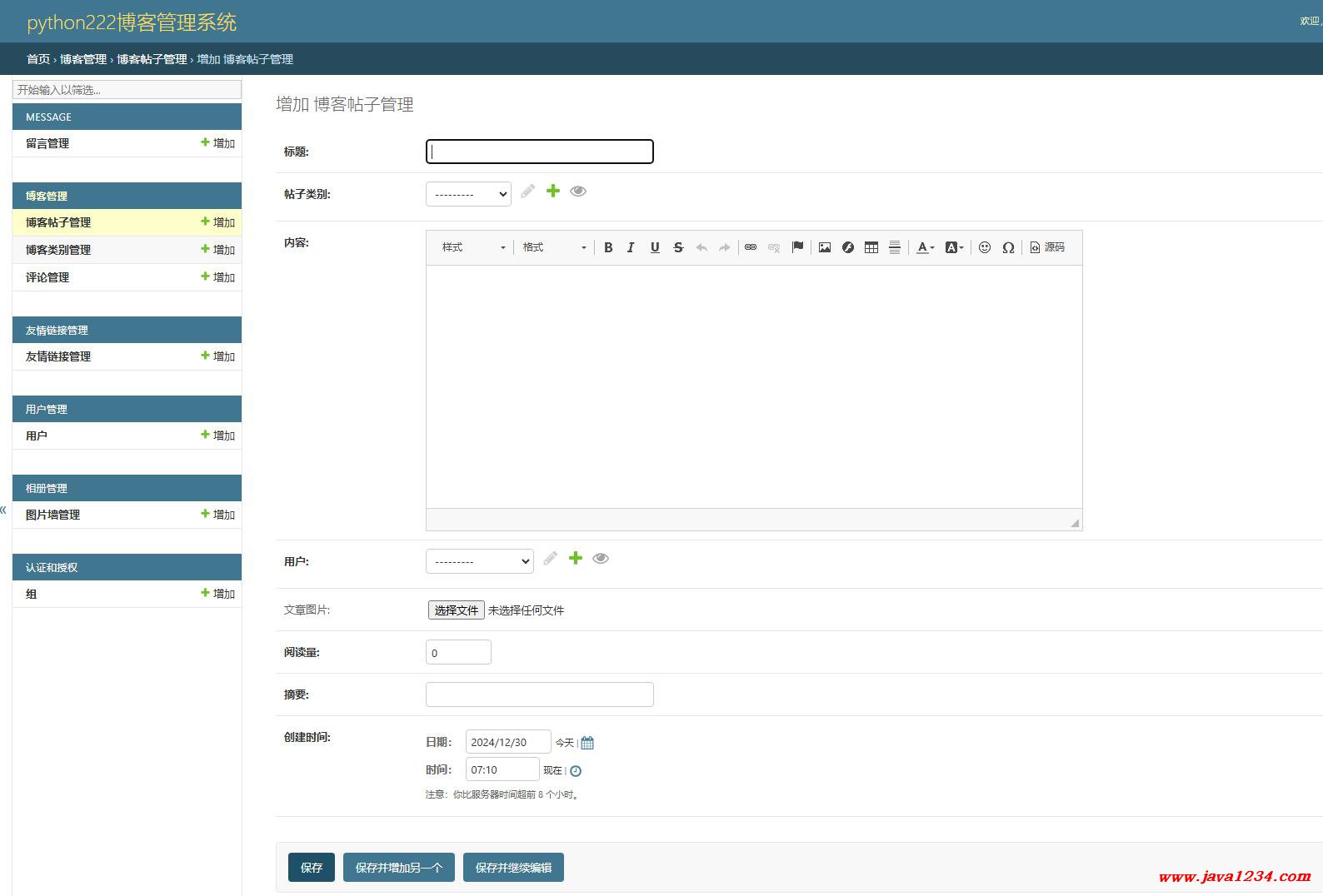
Task: Click 保存并增加另一个 button
Action: click(399, 867)
